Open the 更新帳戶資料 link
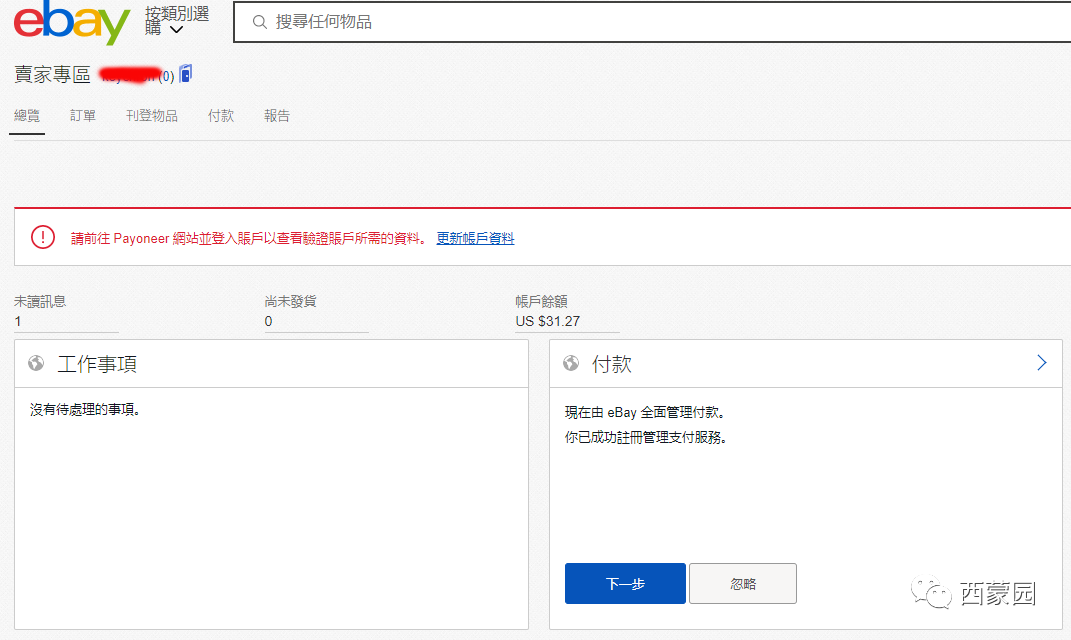Screen dimensions: 1071x640 (x=475, y=238)
